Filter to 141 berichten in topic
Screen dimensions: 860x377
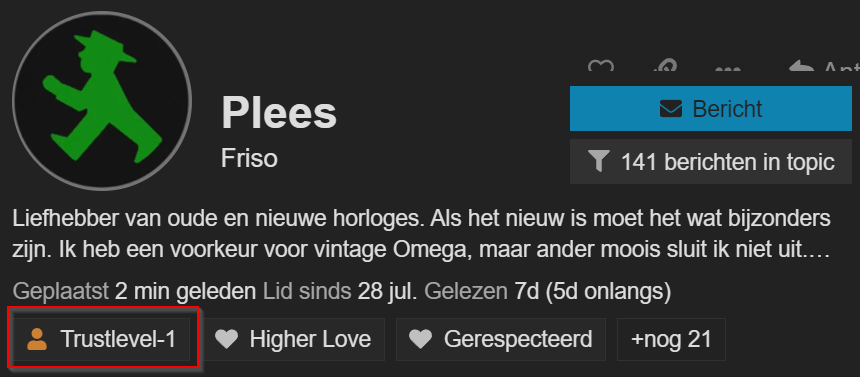pyautogui.click(x=710, y=162)
